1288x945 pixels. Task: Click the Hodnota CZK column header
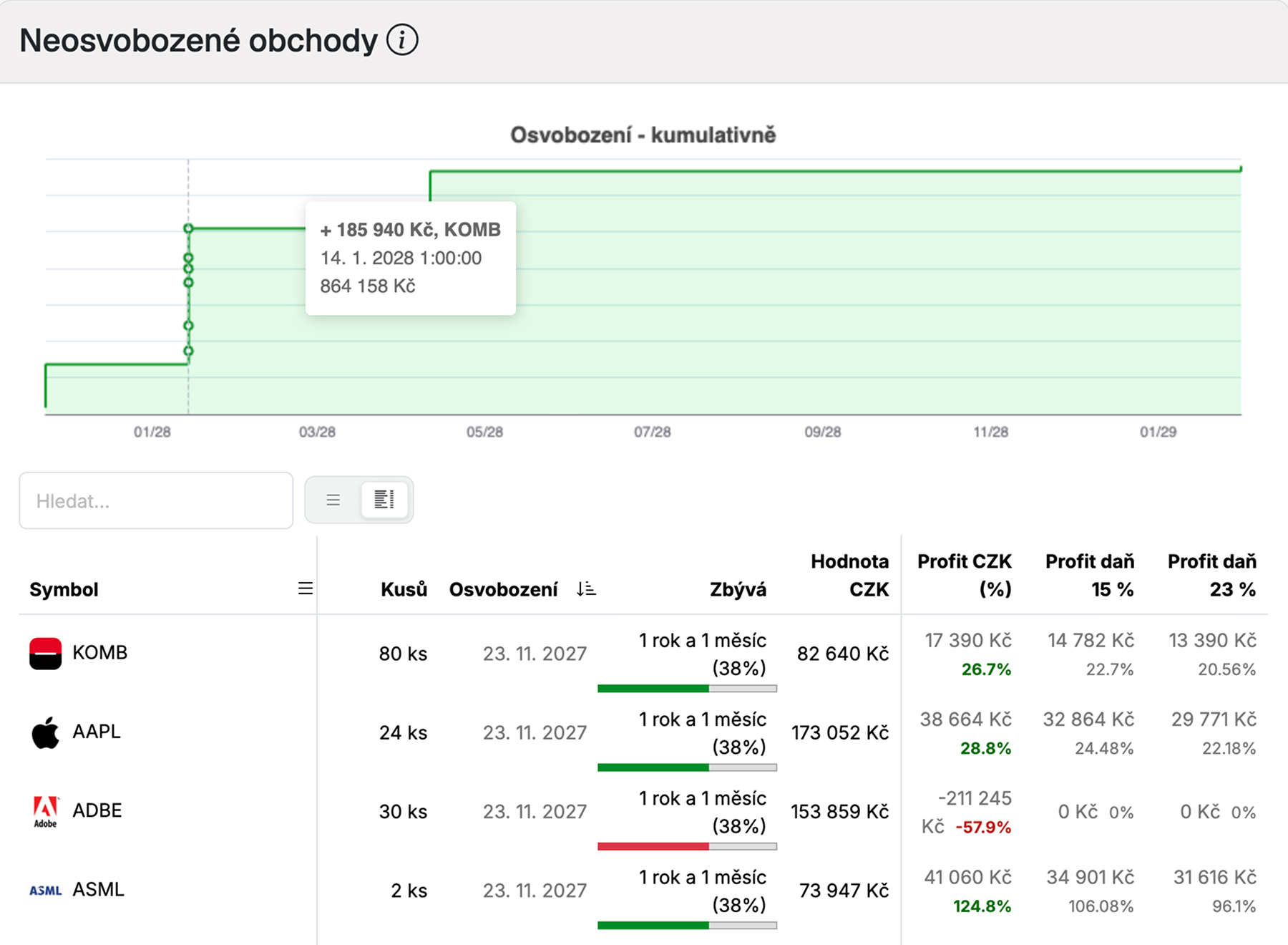point(850,575)
